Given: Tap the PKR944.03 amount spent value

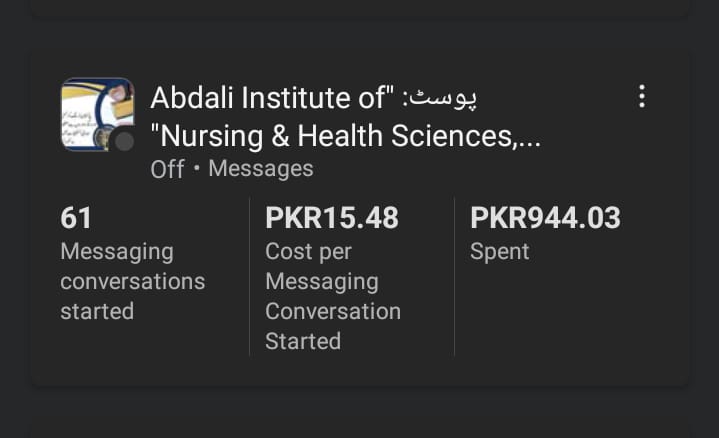Looking at the screenshot, I should pyautogui.click(x=545, y=217).
